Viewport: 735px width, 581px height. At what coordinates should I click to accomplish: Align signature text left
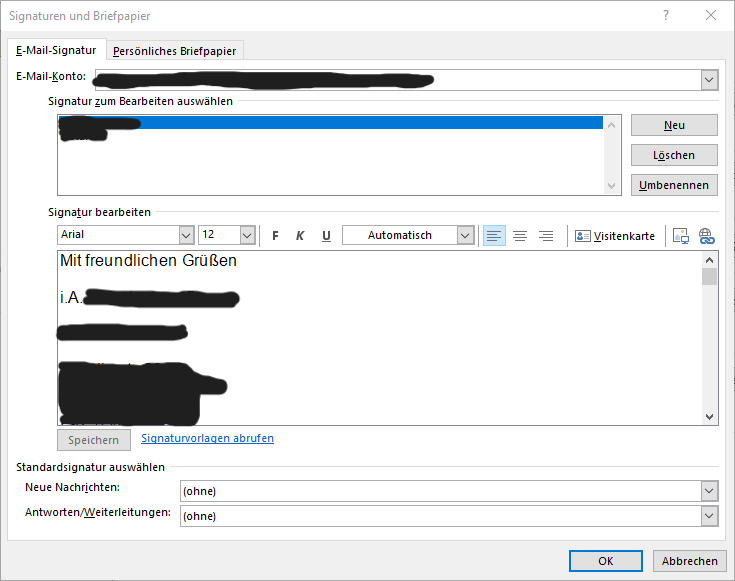[494, 235]
